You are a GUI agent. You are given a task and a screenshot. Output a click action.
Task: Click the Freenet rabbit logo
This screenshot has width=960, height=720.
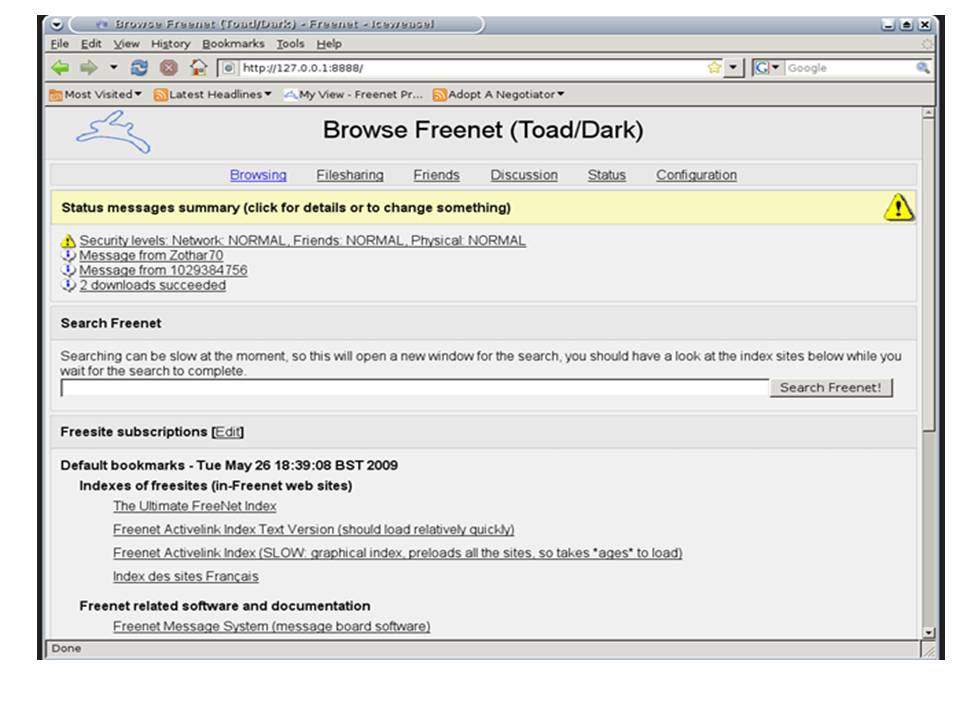[x=113, y=132]
